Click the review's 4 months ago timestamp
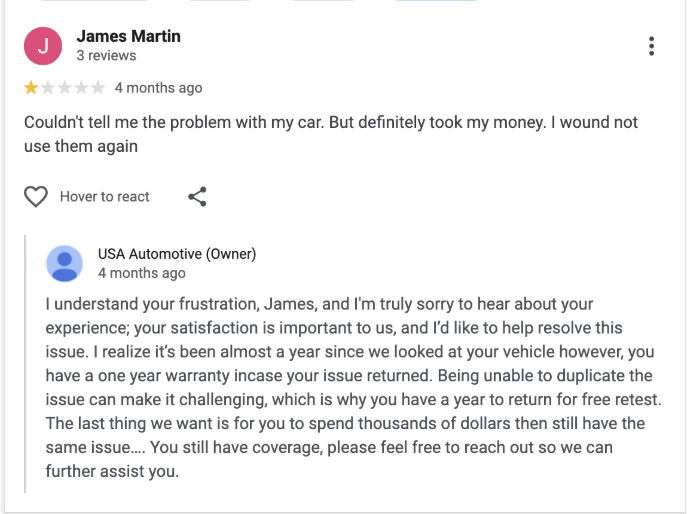This screenshot has width=687, height=514. [159, 88]
